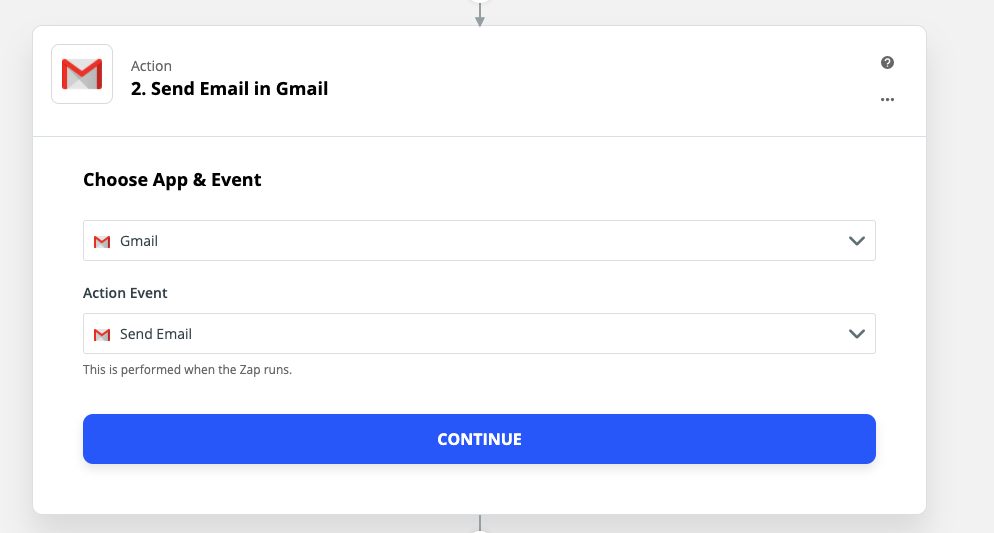
Task: Open the help question mark icon
Action: click(887, 63)
